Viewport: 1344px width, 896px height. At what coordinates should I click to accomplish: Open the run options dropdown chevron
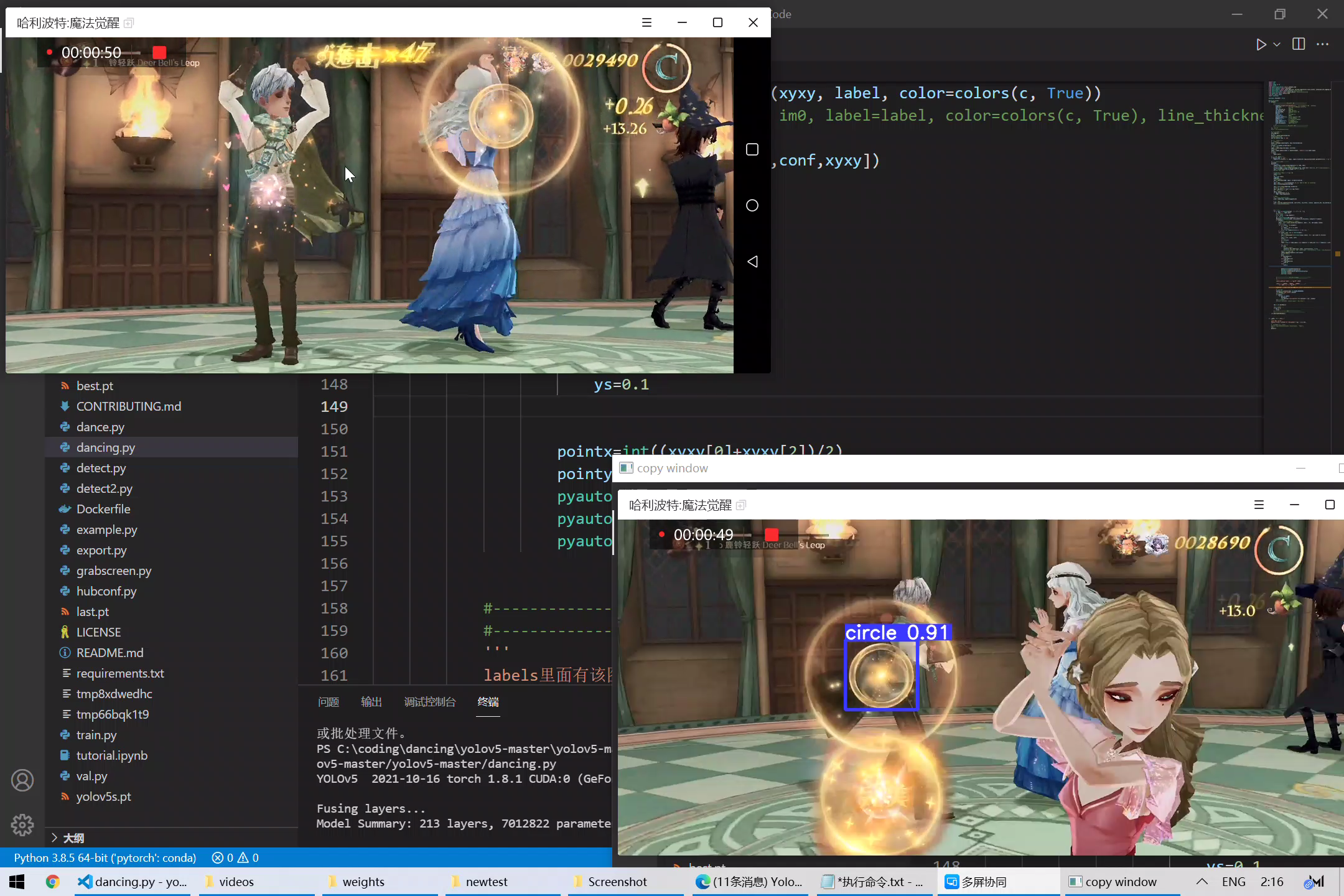1276,45
